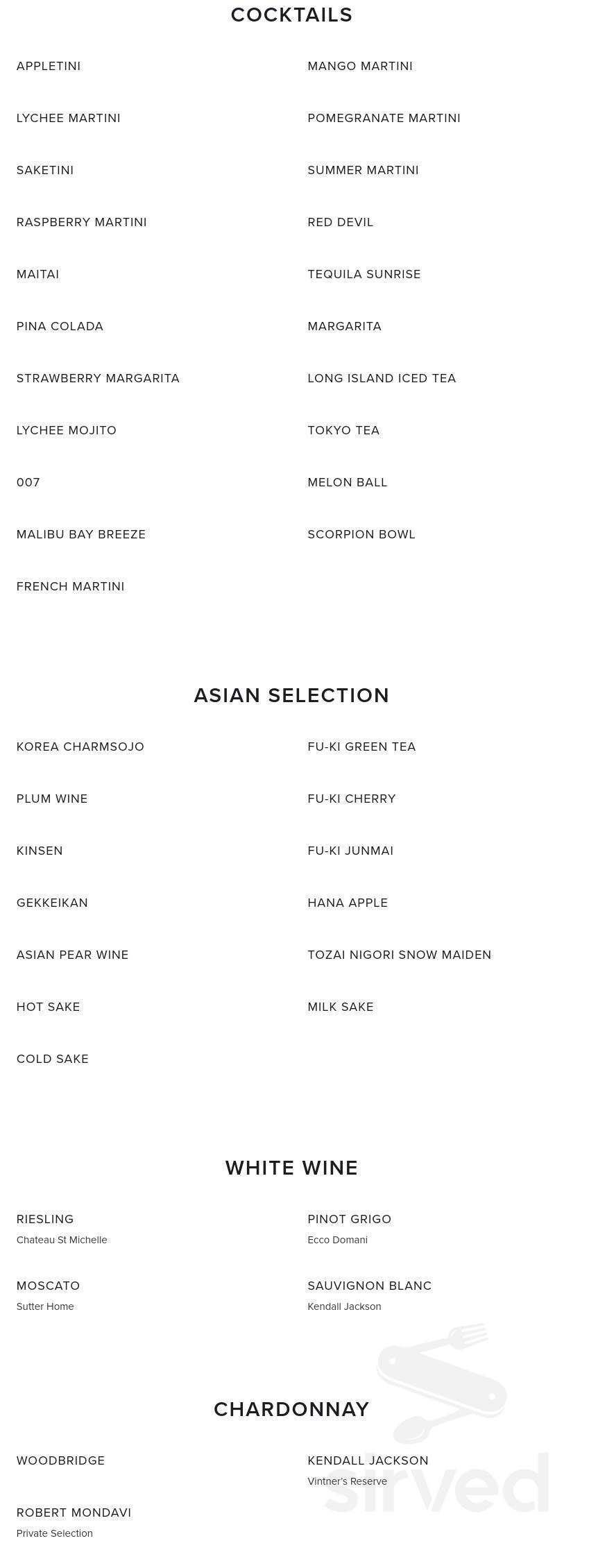Click the Asian Selection section heading
This screenshot has height=1568, width=589.
[x=291, y=695]
